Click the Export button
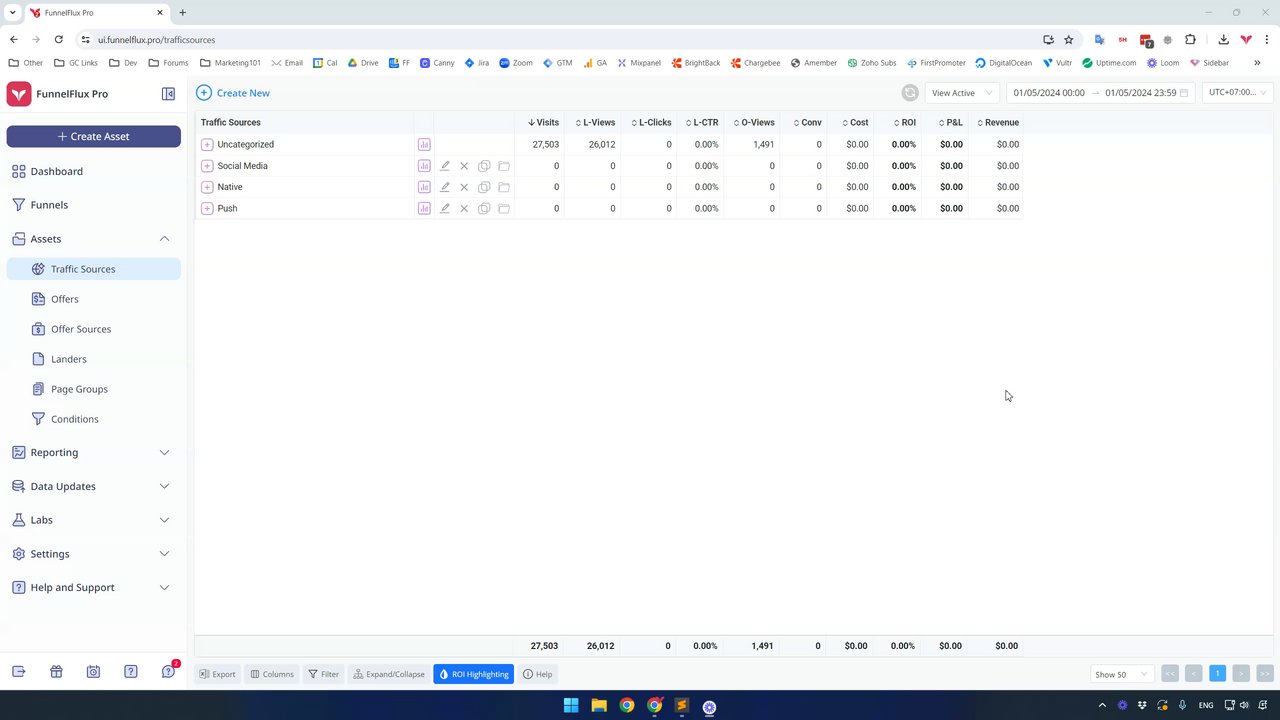 [x=217, y=674]
